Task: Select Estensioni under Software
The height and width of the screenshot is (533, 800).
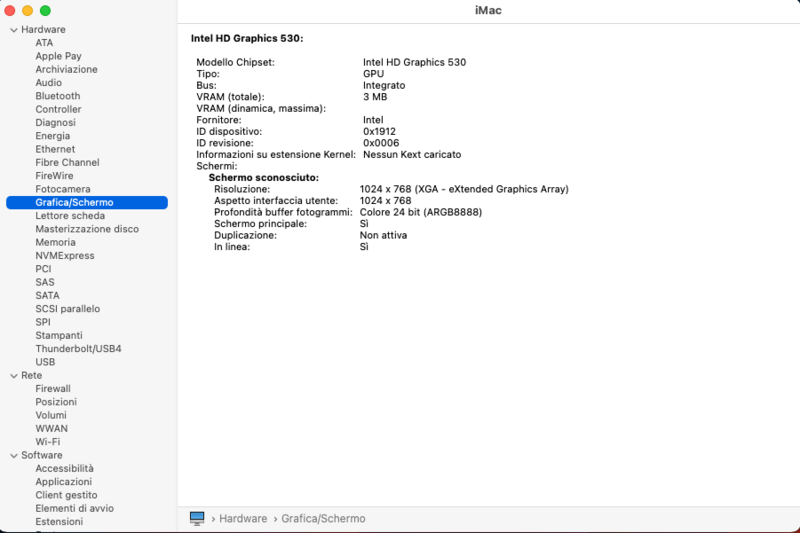Action: (59, 521)
